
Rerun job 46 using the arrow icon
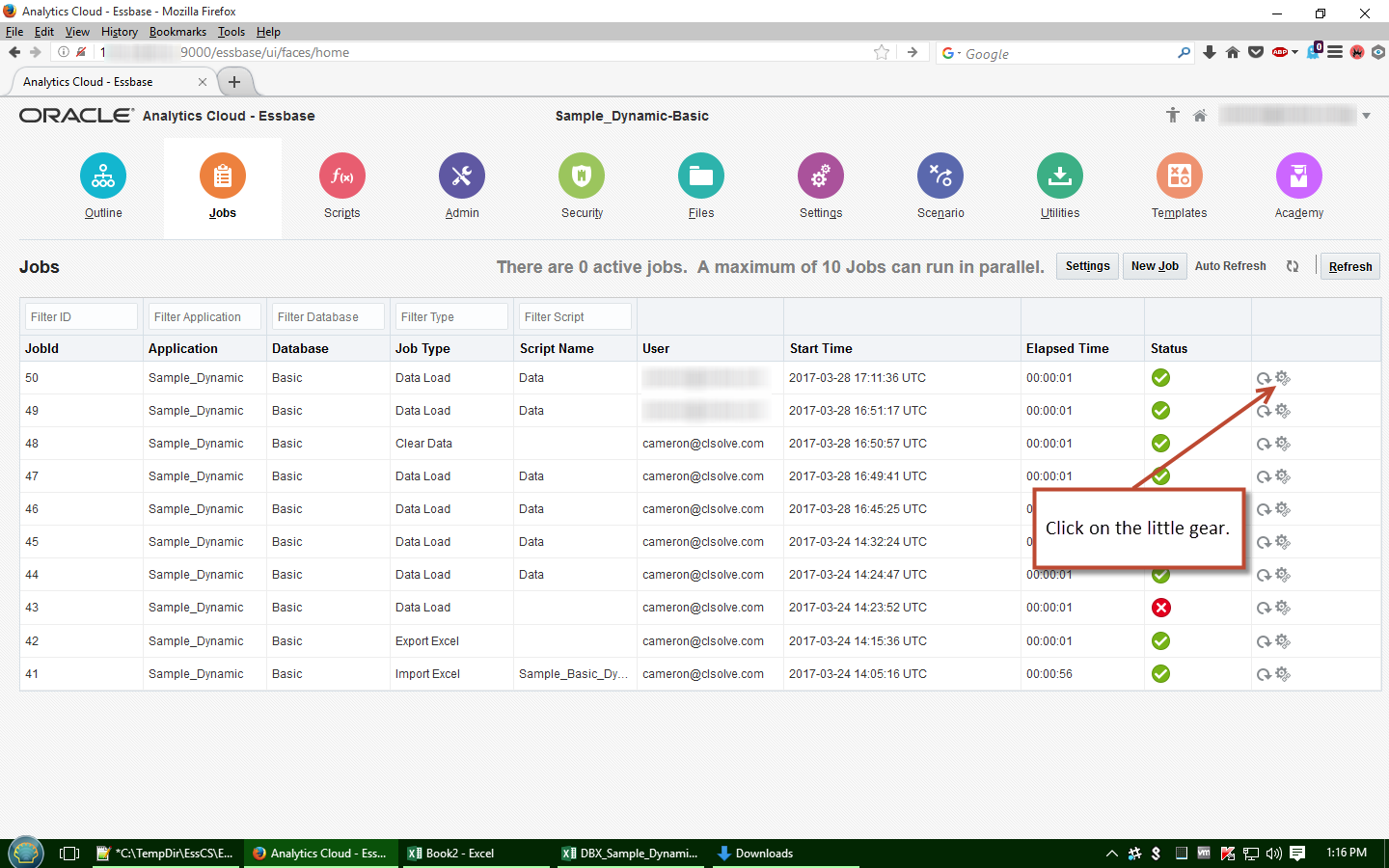[x=1264, y=510]
